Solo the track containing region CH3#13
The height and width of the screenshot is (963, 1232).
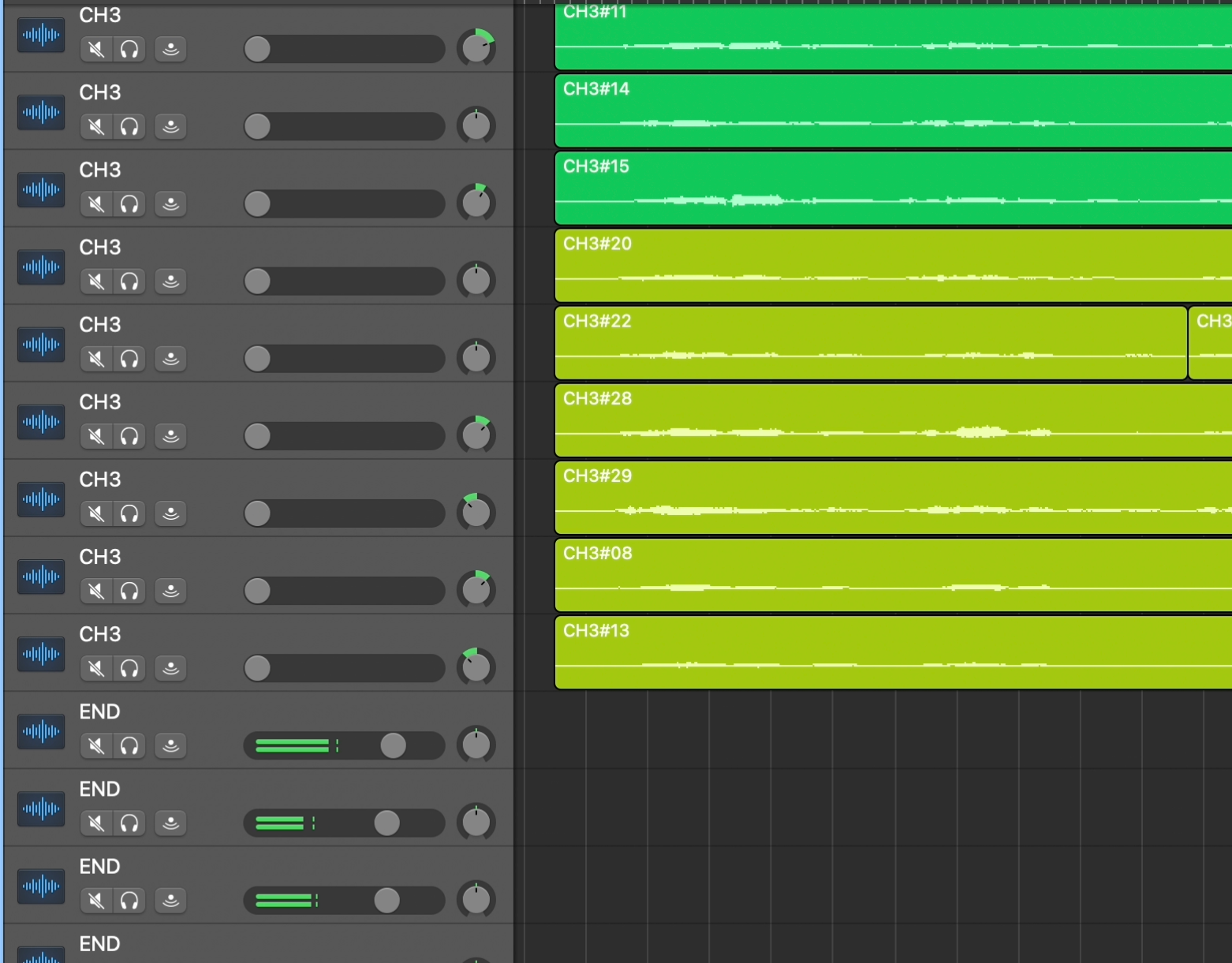pyautogui.click(x=129, y=668)
